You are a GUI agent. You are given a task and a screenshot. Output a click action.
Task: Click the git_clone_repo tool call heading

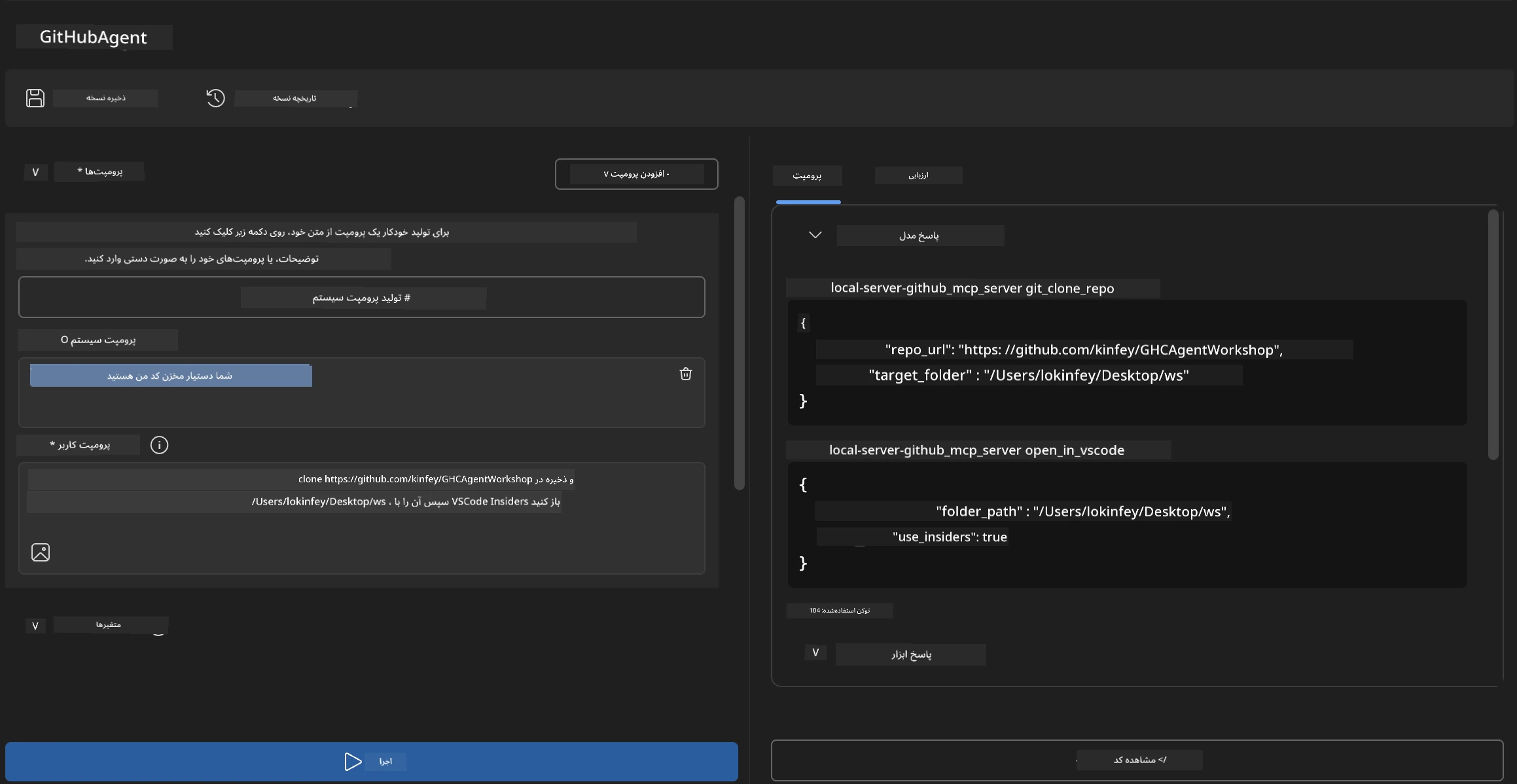[972, 288]
